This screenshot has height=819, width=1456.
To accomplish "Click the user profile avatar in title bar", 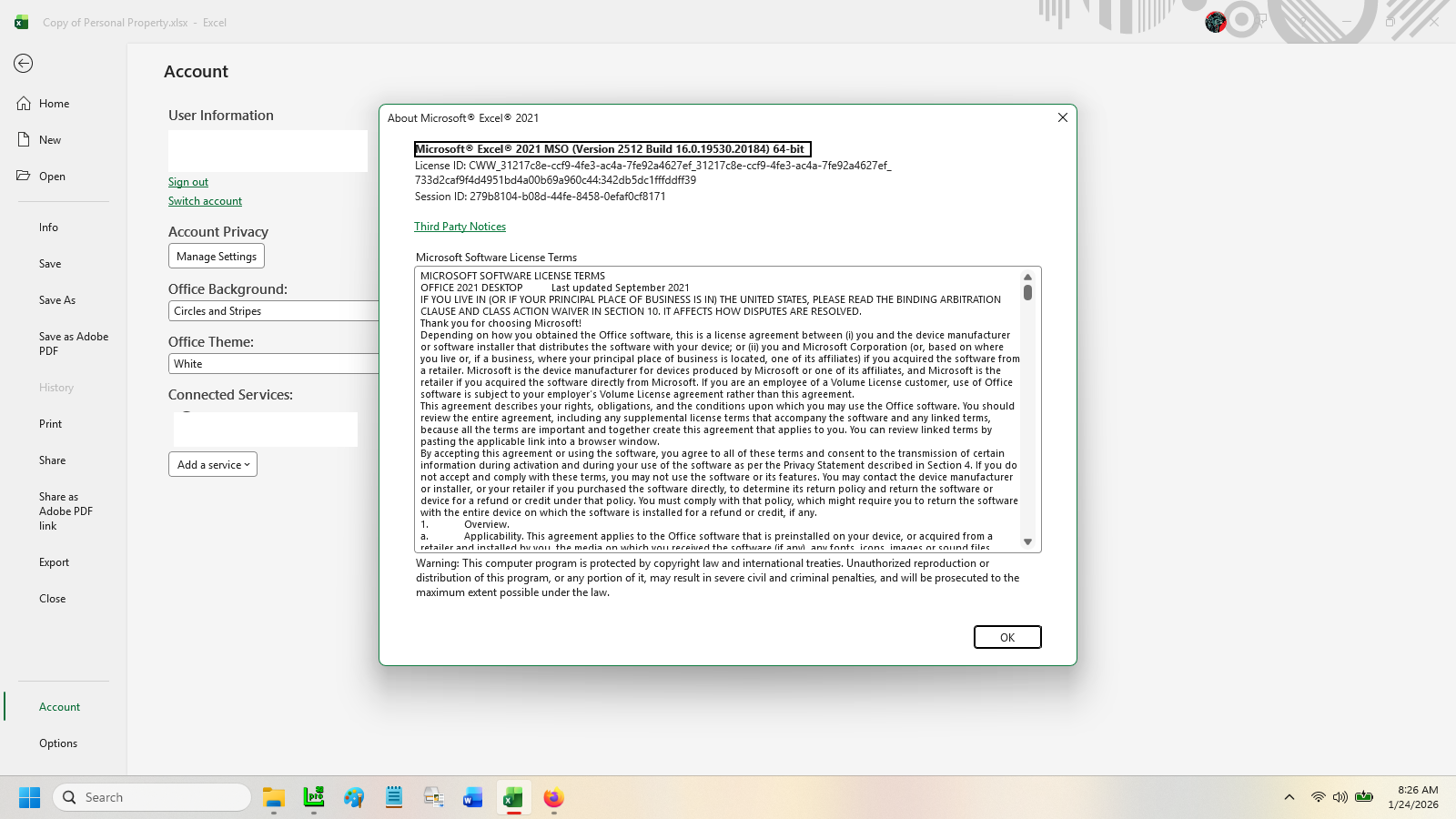I will click(x=1216, y=22).
